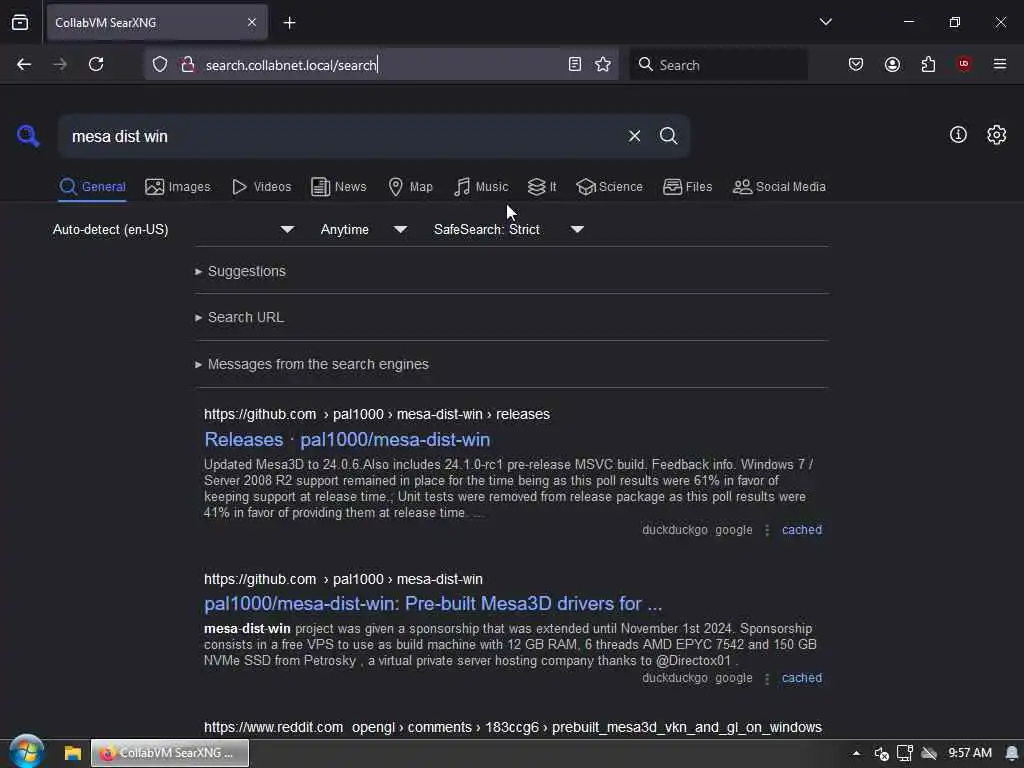Open the notification bell in tray
Screen dimensions: 1024x768
(1012, 753)
